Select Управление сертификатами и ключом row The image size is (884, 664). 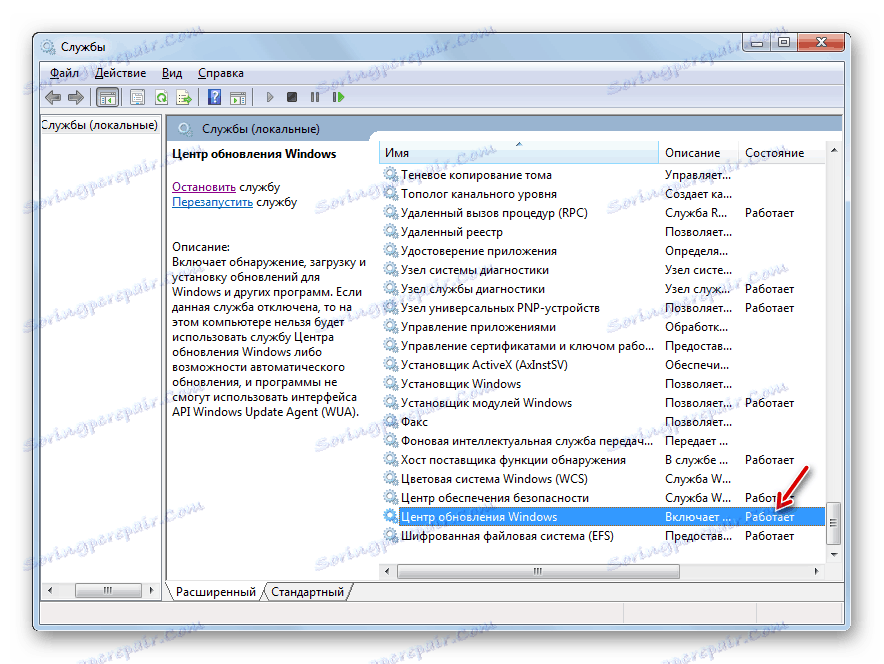pos(603,346)
